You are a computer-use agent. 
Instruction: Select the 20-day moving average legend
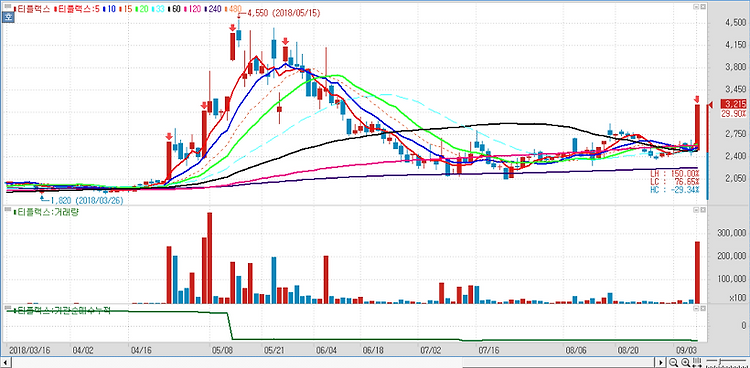tap(142, 9)
